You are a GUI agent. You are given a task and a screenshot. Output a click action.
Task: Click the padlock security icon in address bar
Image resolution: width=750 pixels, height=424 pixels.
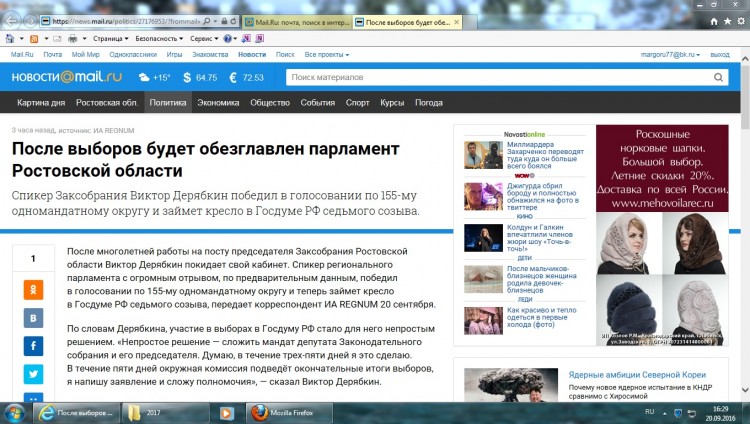click(224, 21)
